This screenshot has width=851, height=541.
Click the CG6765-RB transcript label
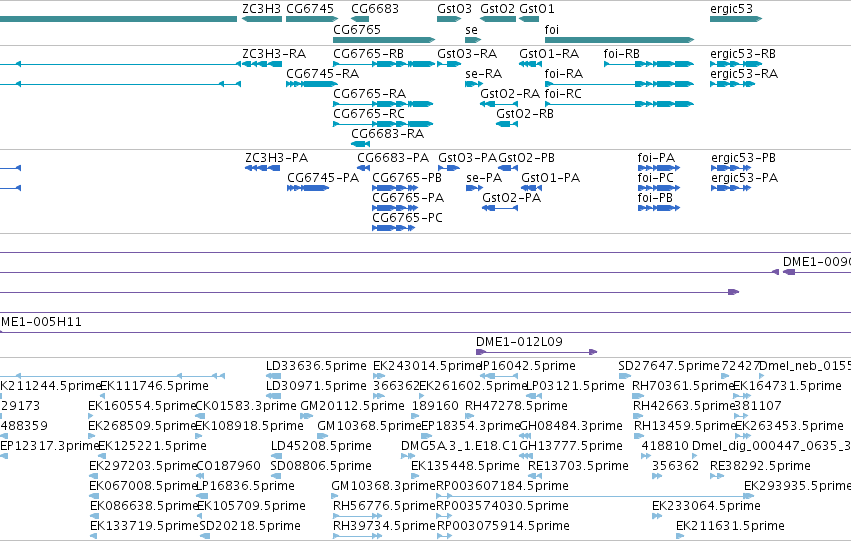pos(369,54)
